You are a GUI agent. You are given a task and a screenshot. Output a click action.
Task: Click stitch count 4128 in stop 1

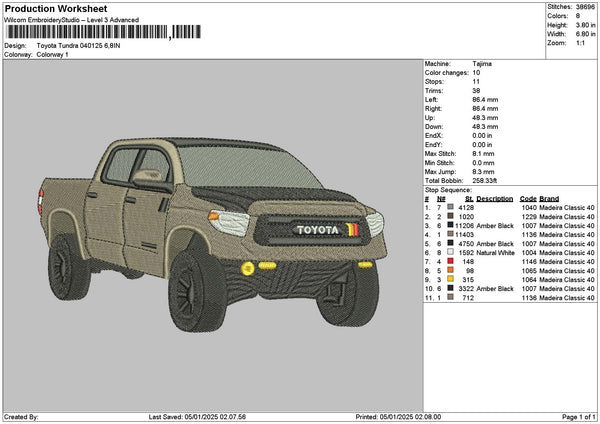click(x=466, y=207)
